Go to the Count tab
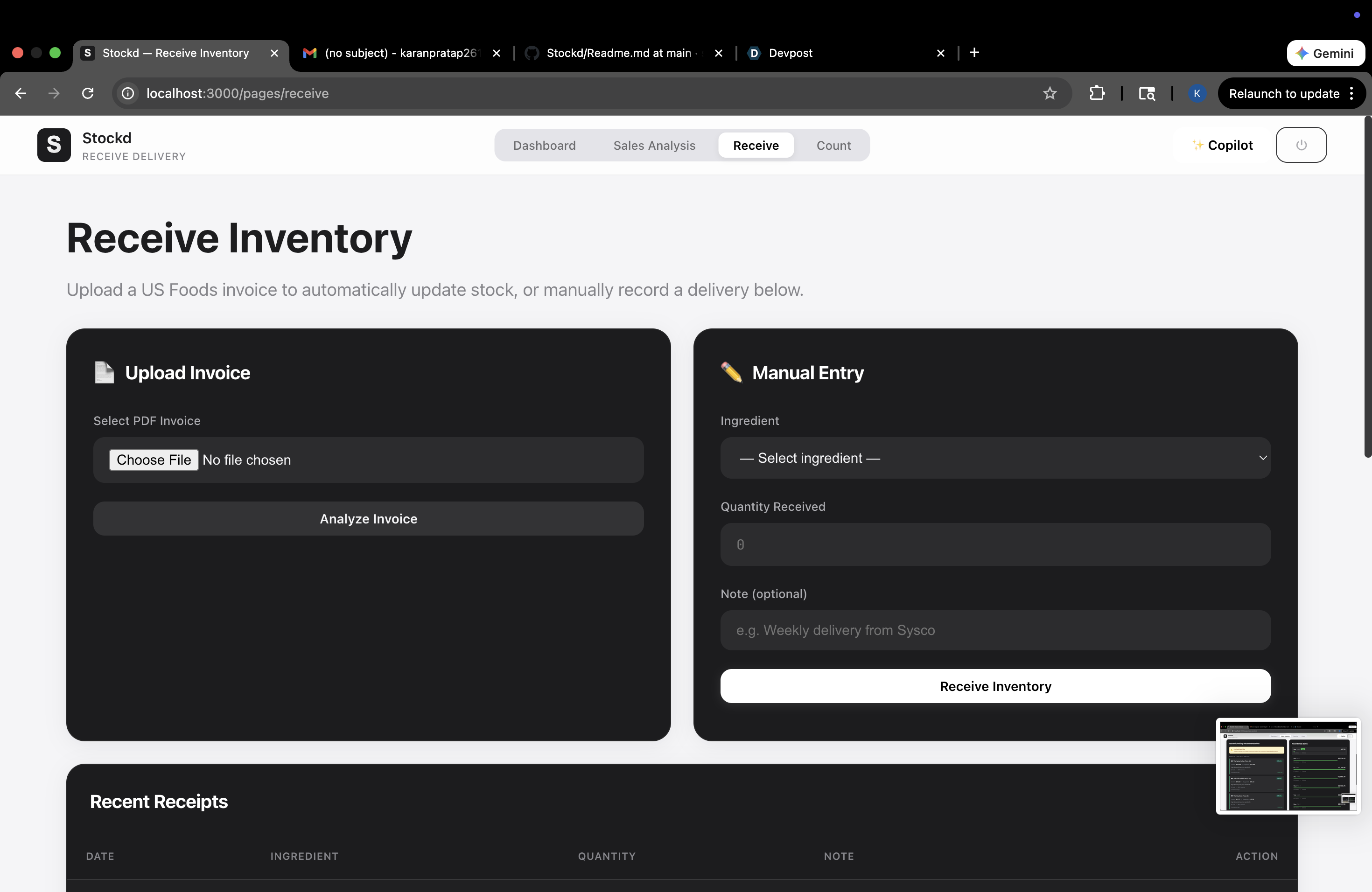 (x=833, y=145)
